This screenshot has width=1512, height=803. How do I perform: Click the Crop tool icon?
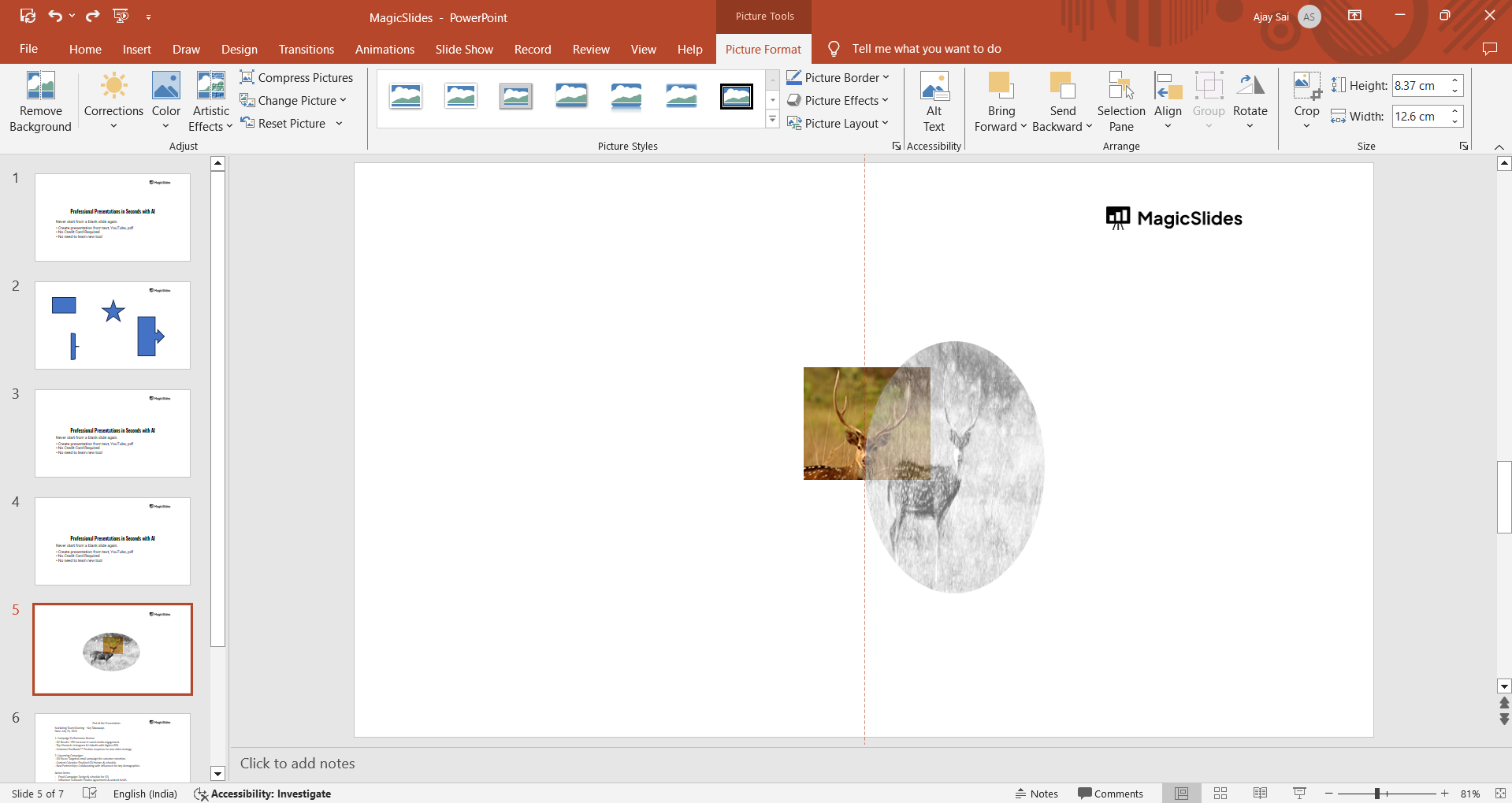tap(1306, 85)
